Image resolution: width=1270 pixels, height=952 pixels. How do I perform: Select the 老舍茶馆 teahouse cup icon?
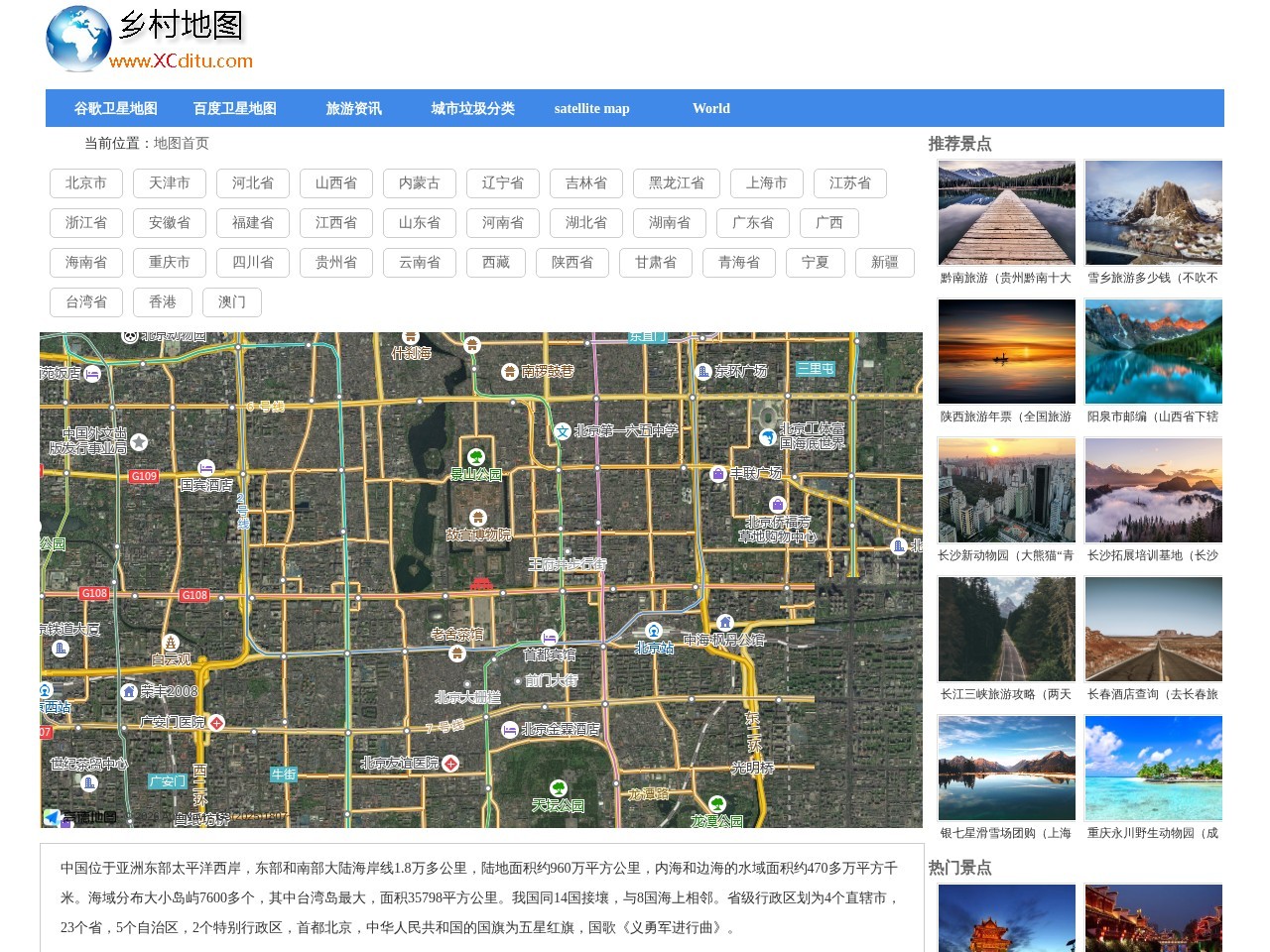click(x=458, y=653)
